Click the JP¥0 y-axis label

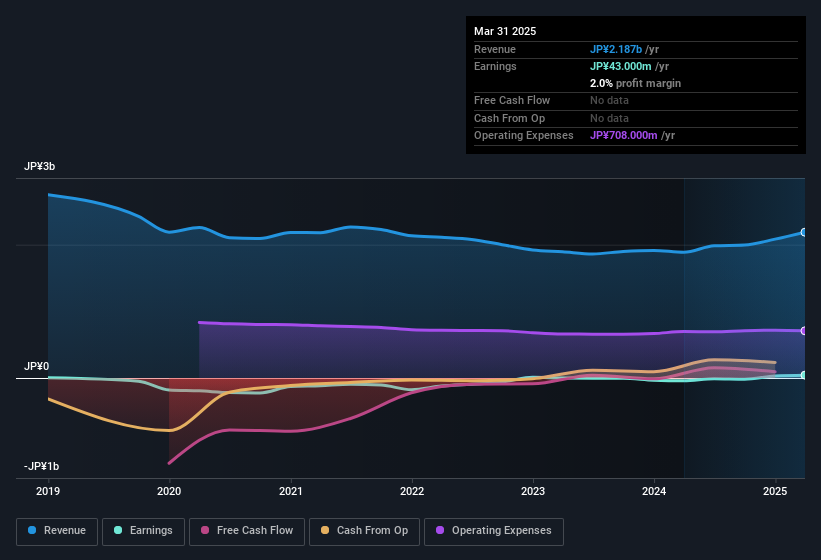(x=37, y=366)
